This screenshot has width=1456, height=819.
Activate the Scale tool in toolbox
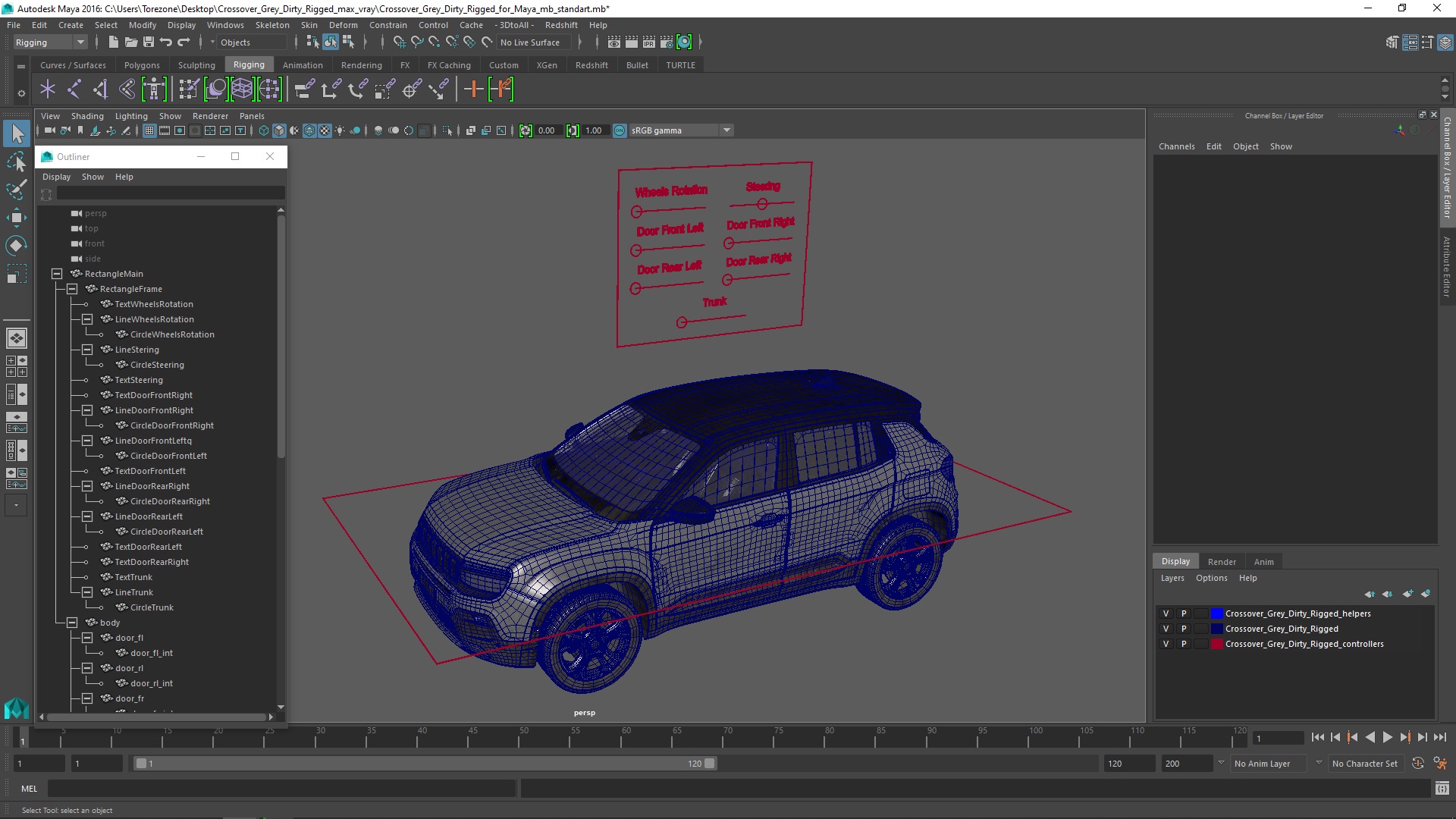point(17,274)
